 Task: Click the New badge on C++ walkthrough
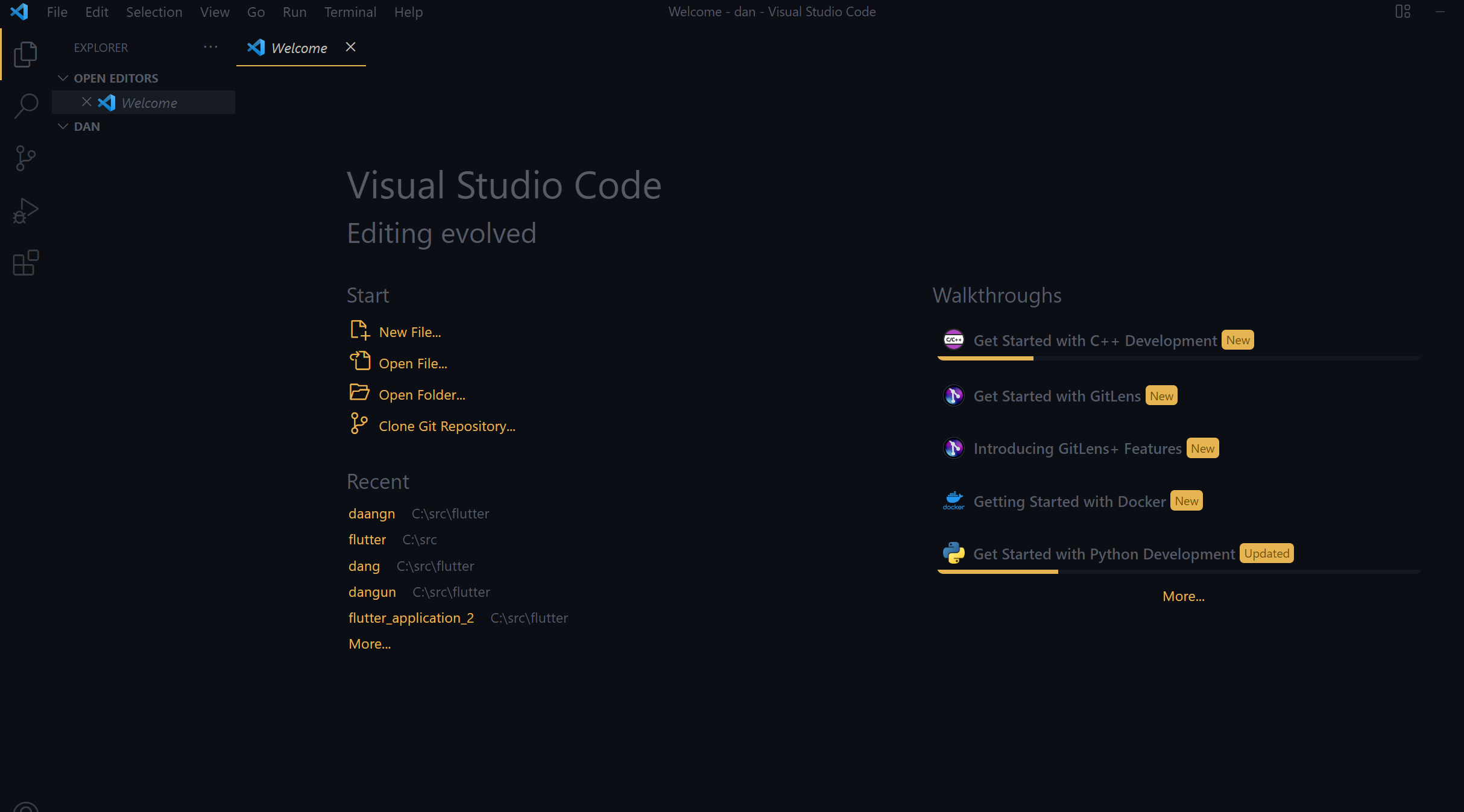(1237, 340)
